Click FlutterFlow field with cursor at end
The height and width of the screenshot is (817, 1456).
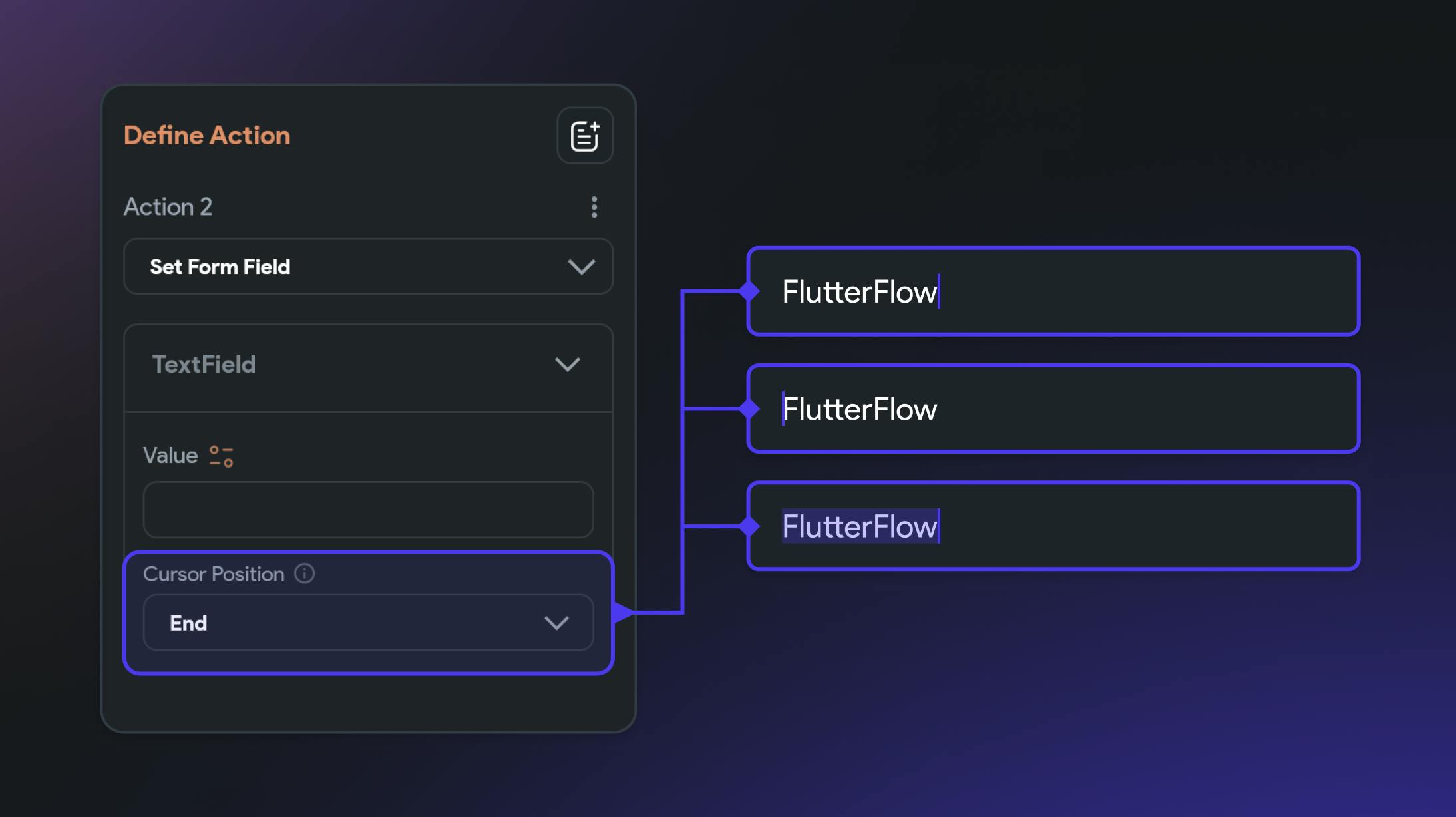point(1053,291)
